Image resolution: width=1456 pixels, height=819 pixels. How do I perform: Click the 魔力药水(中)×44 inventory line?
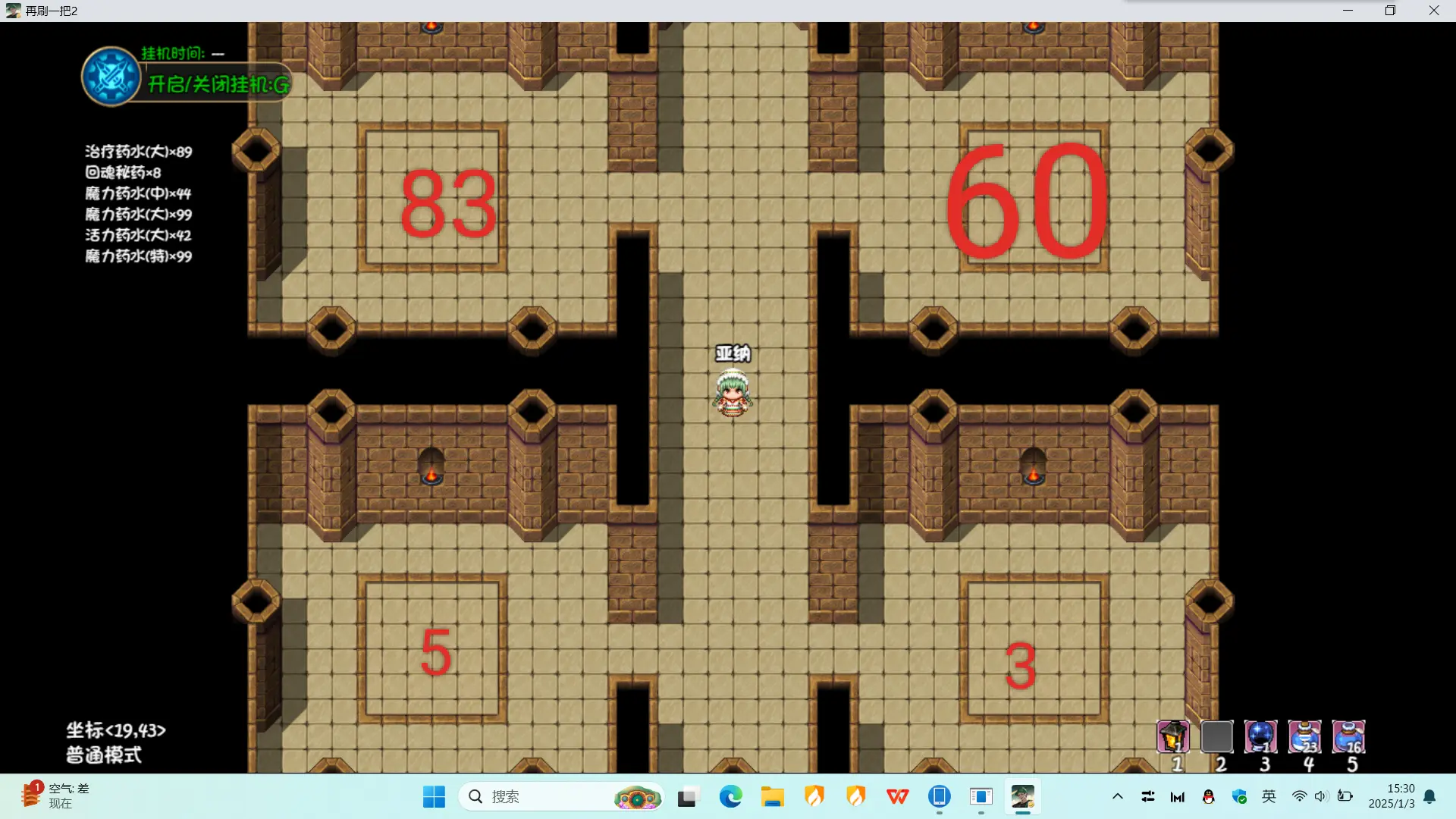tap(138, 193)
